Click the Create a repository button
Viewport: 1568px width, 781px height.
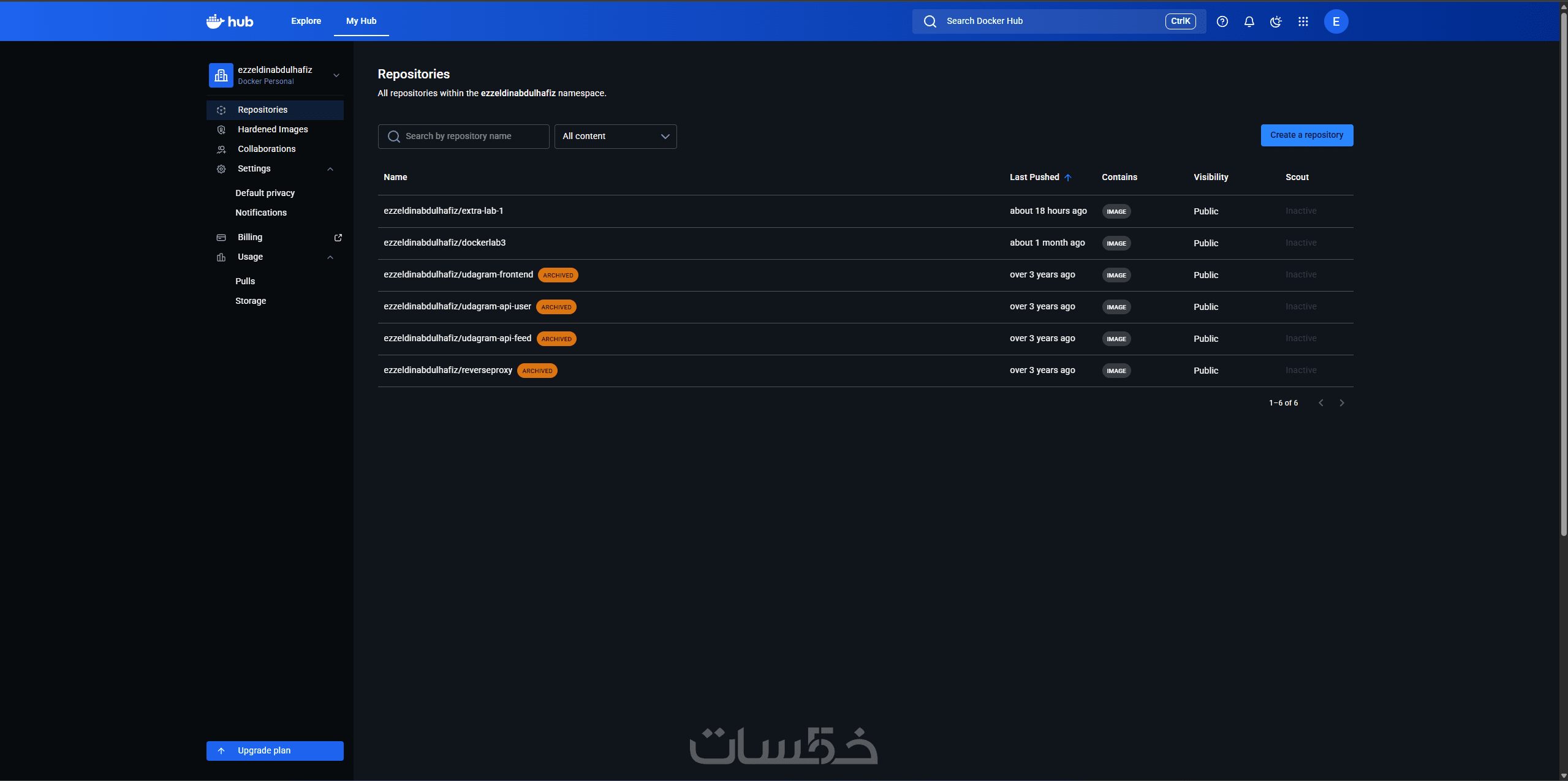pos(1306,135)
